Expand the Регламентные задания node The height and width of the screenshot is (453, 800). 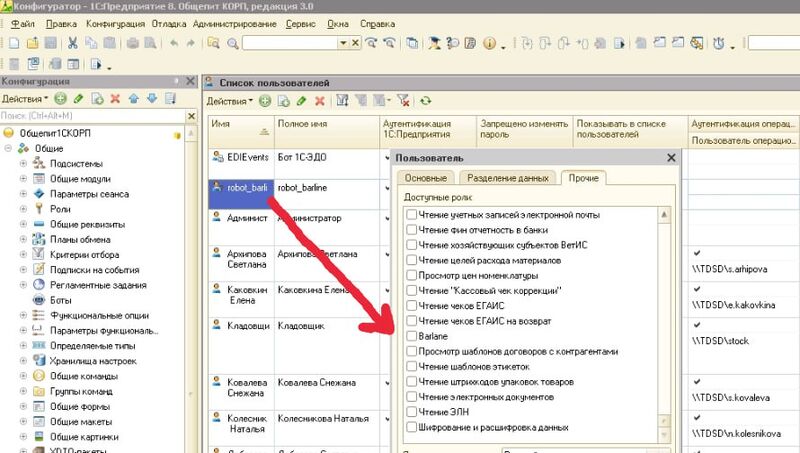[x=23, y=285]
